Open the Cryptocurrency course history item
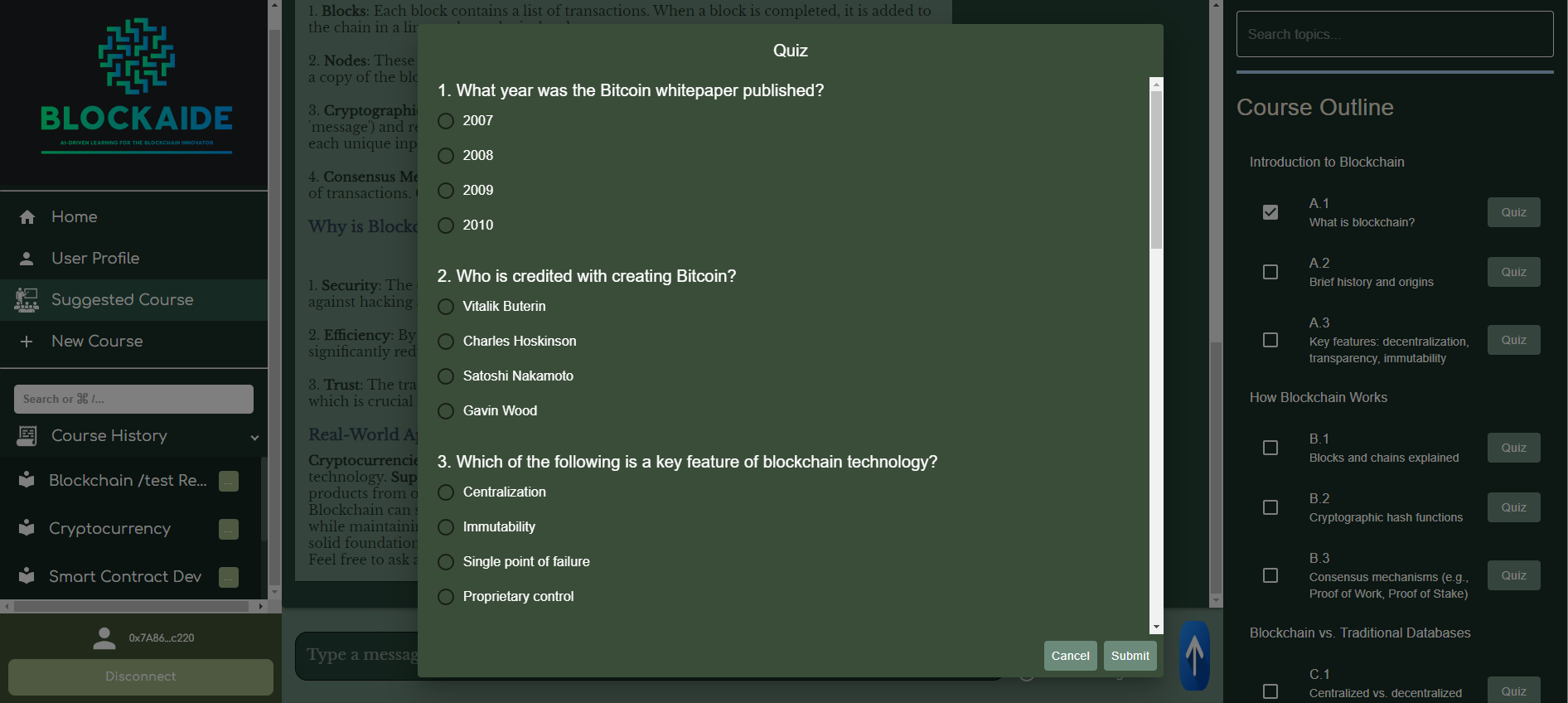Viewport: 1568px width, 703px height. click(109, 529)
